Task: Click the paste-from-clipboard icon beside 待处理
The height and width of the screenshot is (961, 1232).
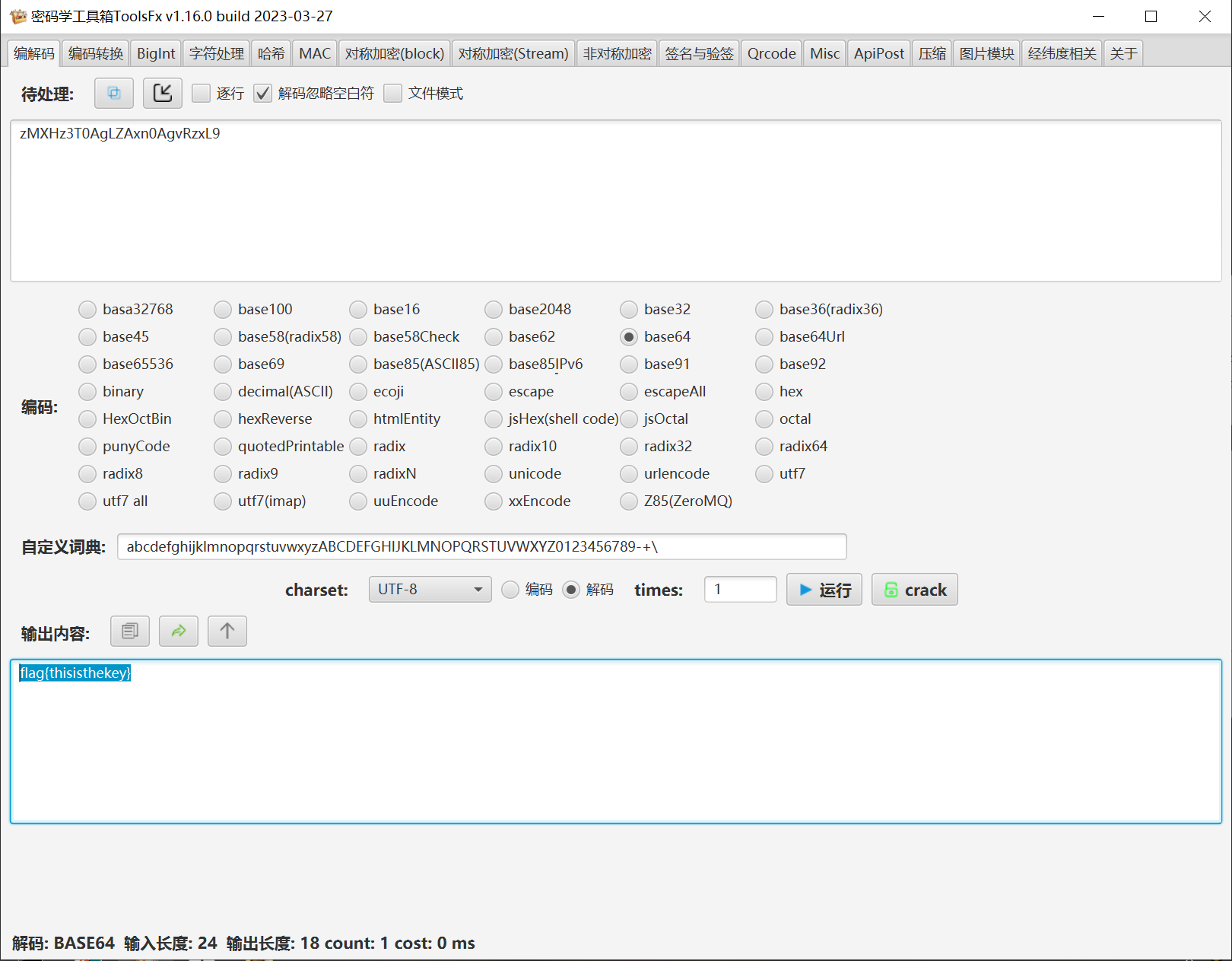Action: (x=114, y=93)
